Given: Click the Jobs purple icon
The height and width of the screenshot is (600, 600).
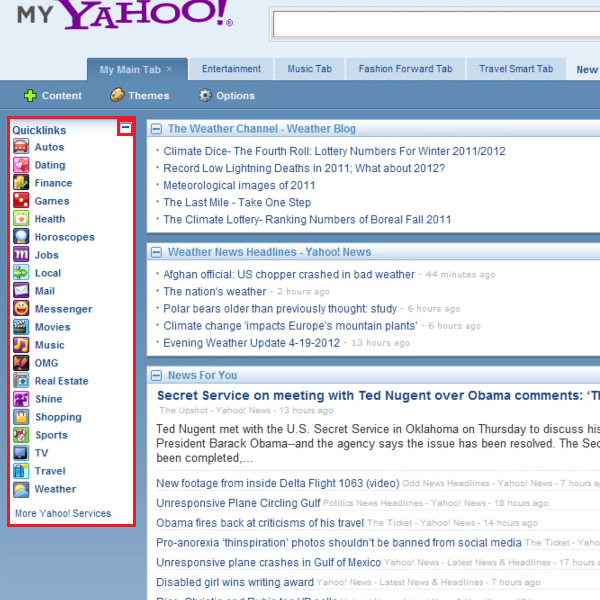Looking at the screenshot, I should tap(21, 254).
